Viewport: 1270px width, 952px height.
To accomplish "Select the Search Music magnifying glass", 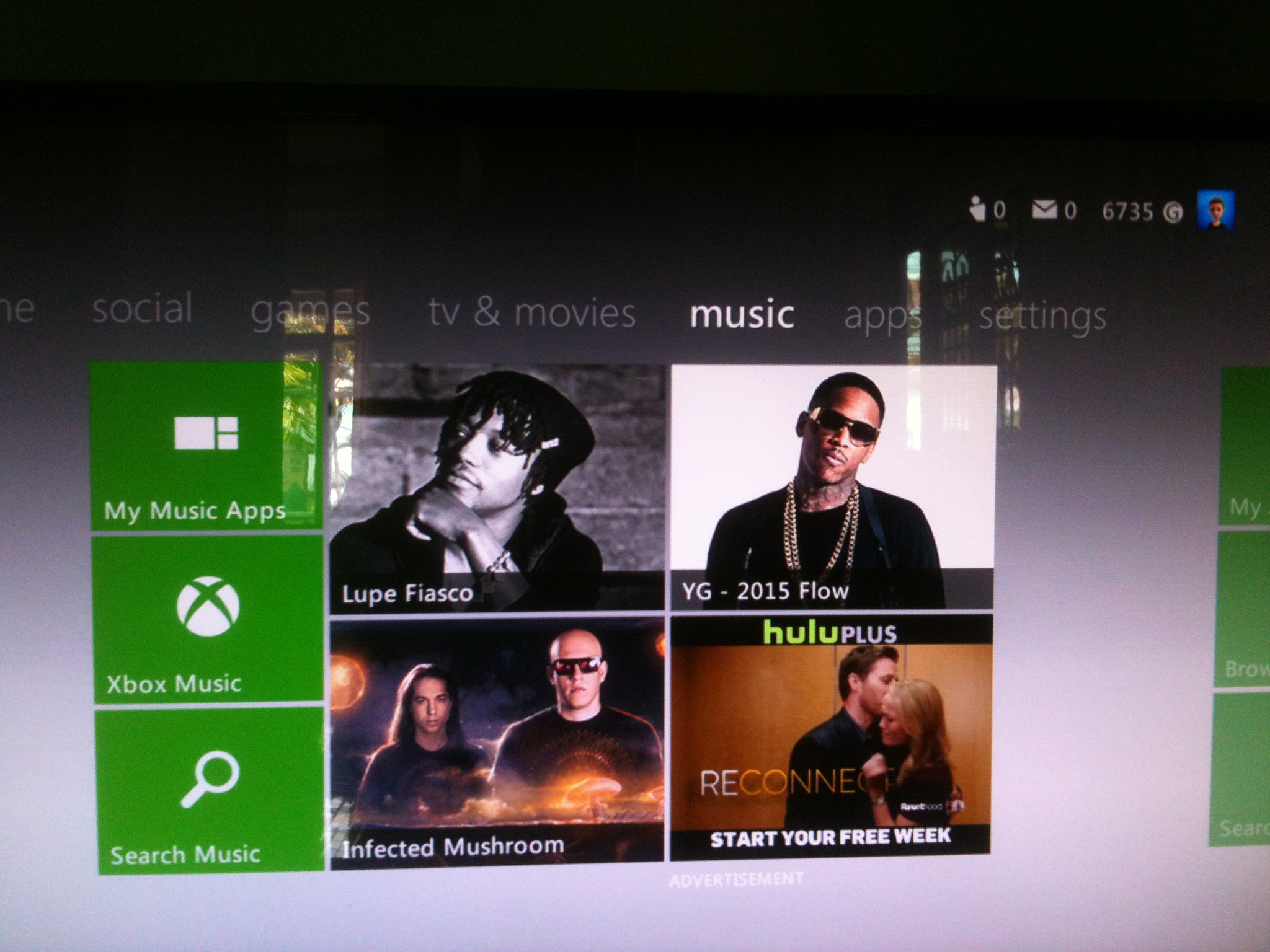I will [x=210, y=779].
